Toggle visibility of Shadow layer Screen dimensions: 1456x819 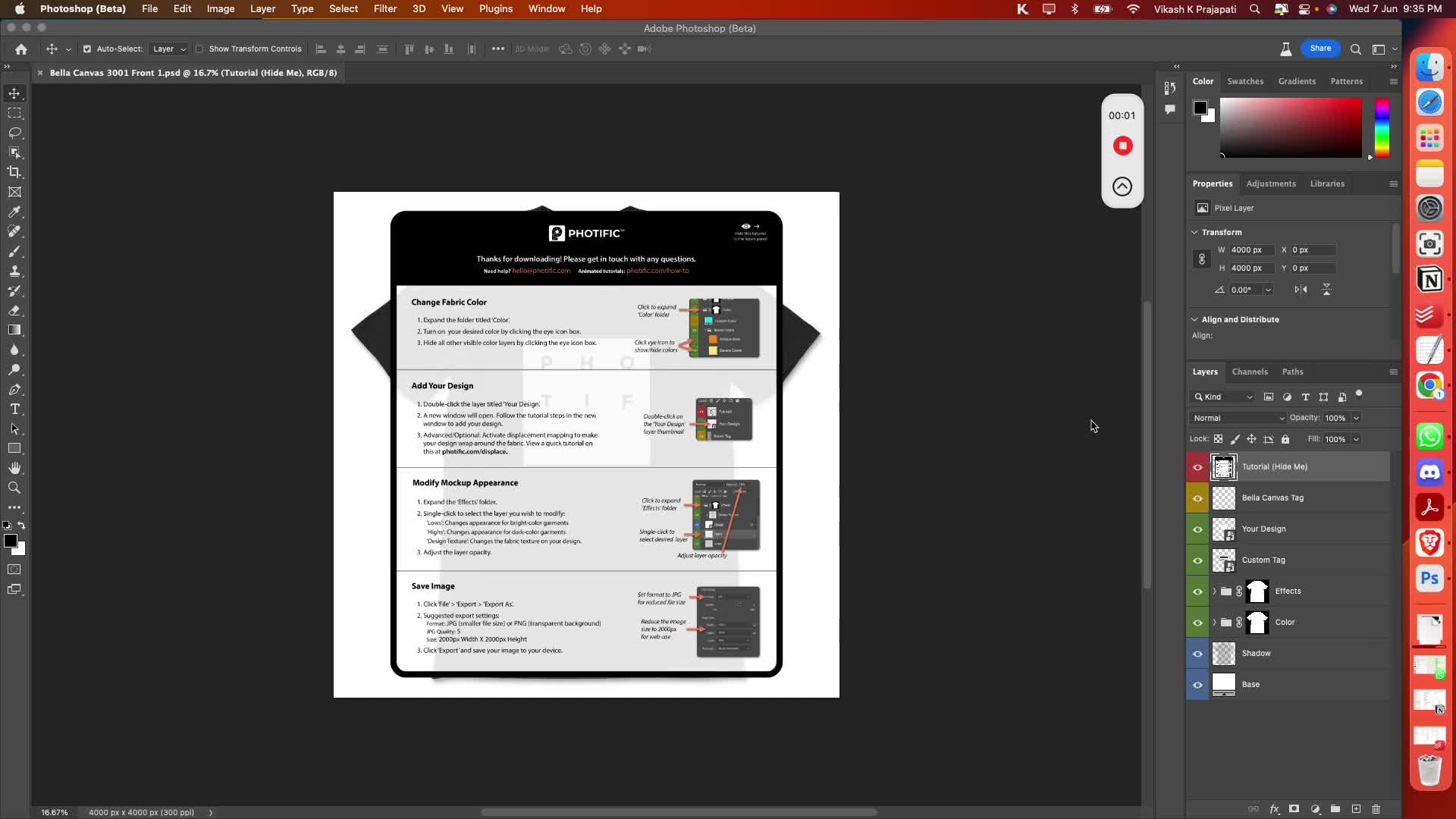click(1197, 654)
